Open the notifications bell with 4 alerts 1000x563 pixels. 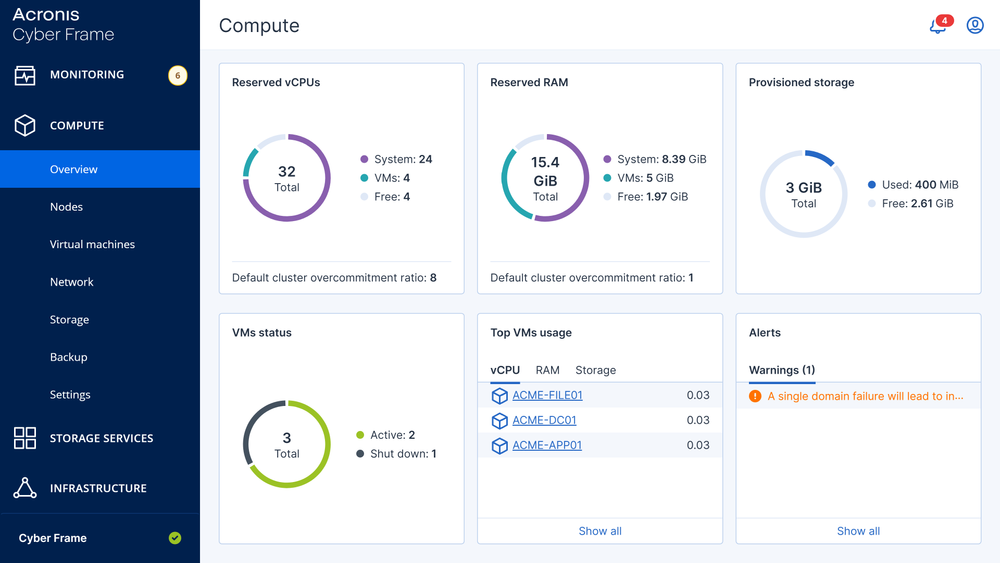point(939,25)
